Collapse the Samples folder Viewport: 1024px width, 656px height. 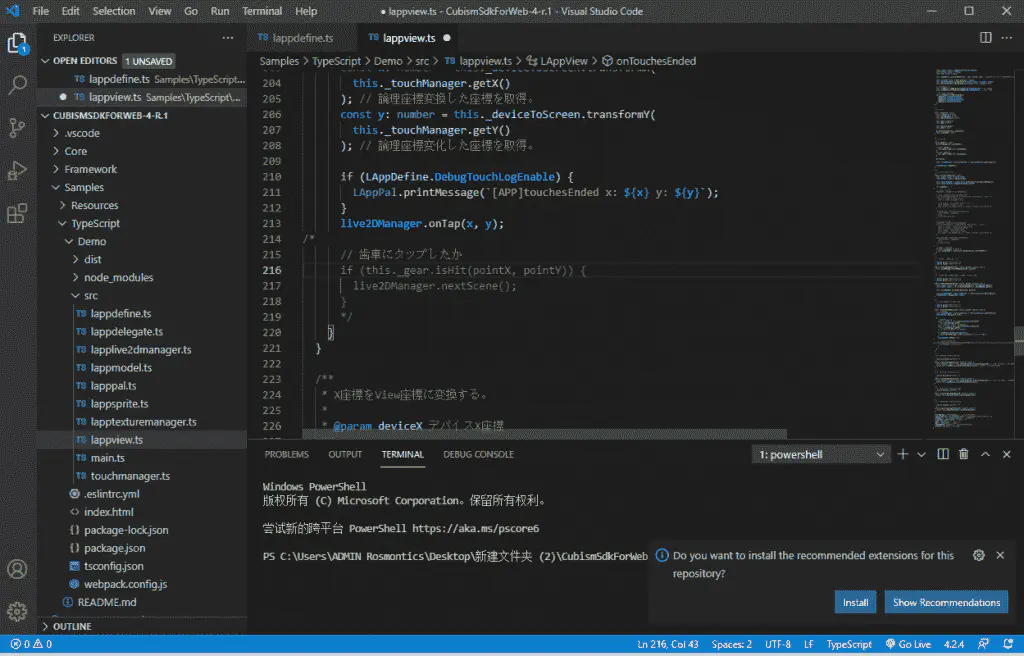coord(56,188)
